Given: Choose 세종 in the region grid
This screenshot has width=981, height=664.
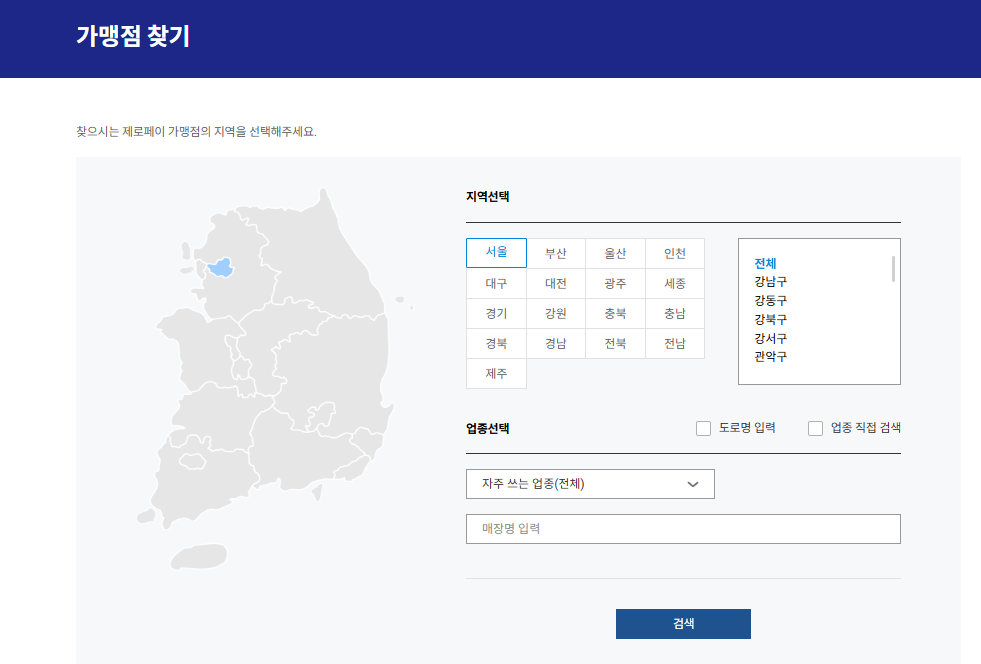Looking at the screenshot, I should 674,283.
